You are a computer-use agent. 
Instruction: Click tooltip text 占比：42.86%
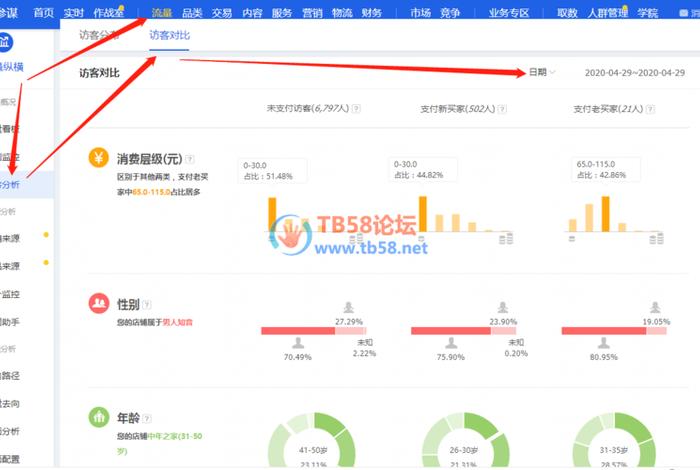[601, 175]
